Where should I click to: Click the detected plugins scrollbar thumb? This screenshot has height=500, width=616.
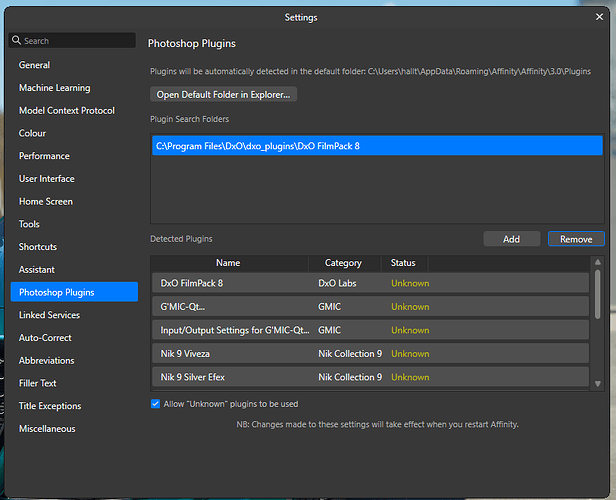(598, 294)
